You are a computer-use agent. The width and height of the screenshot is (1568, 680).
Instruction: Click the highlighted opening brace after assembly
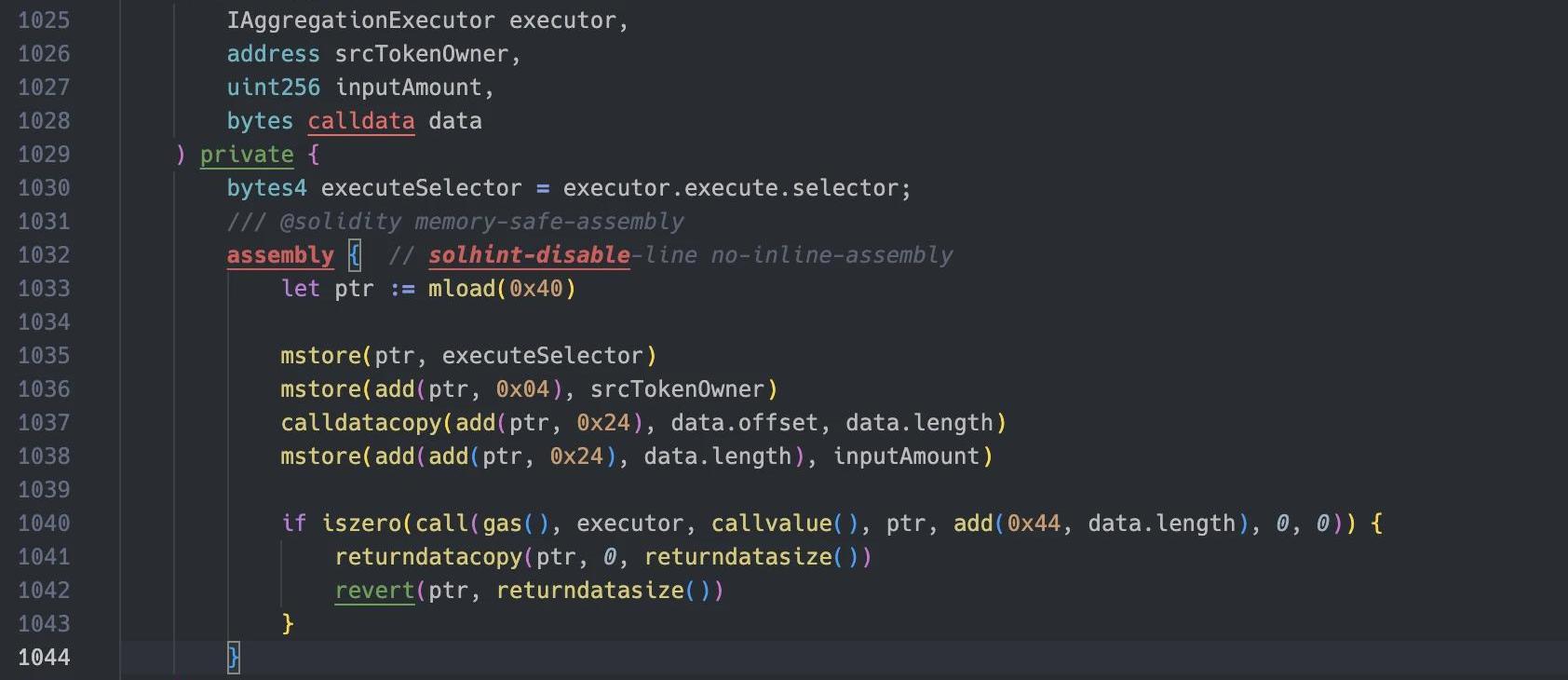(x=355, y=254)
